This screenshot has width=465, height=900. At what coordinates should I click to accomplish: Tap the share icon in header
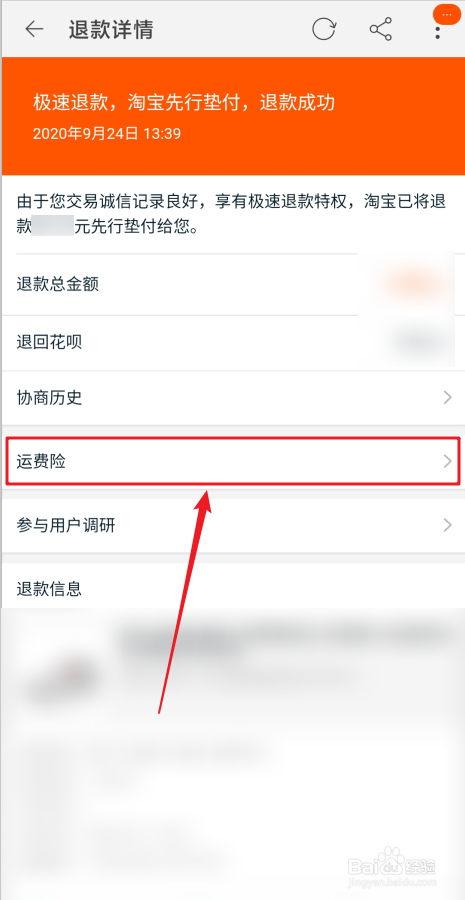pos(380,29)
